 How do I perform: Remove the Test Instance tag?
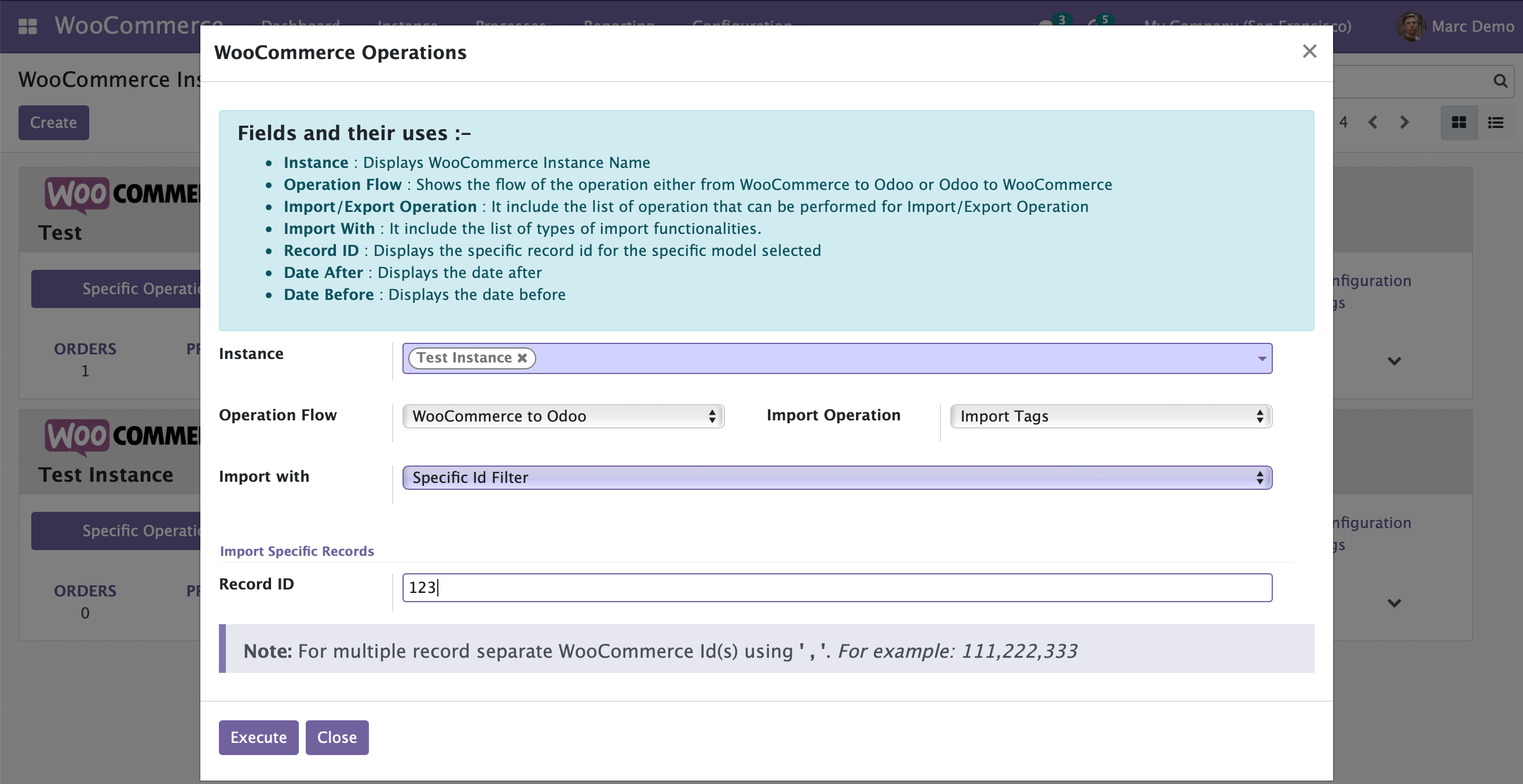tap(522, 358)
